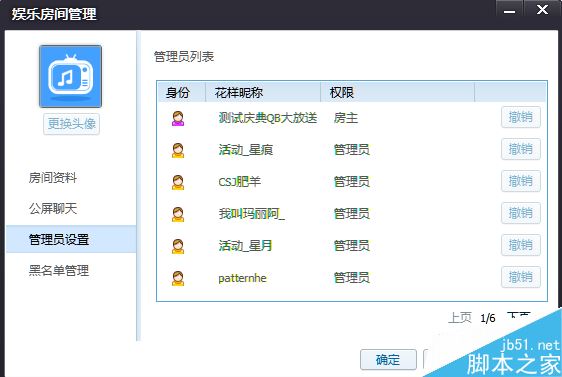Revoke admin 活动_星痕 with 撤销
Screen dimensions: 562x377
click(521, 149)
